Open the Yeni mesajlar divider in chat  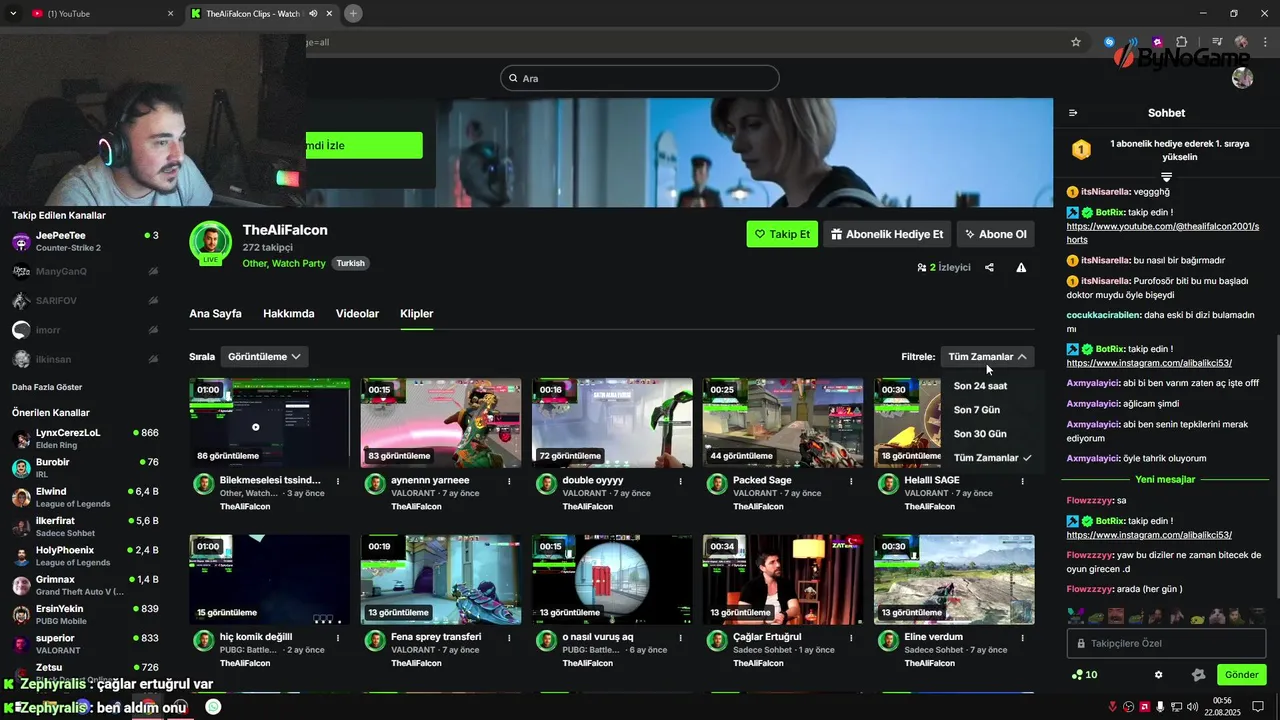point(1166,480)
